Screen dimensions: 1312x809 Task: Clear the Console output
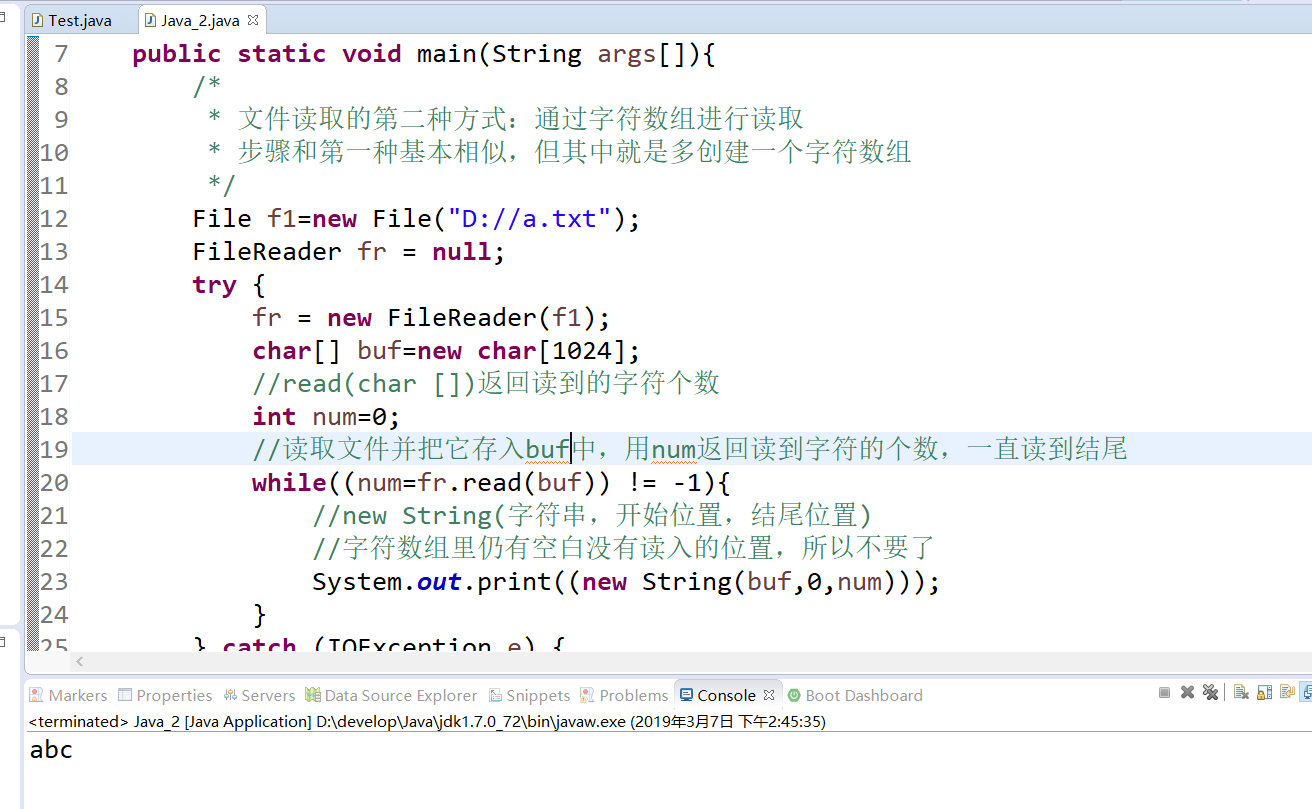(1240, 692)
